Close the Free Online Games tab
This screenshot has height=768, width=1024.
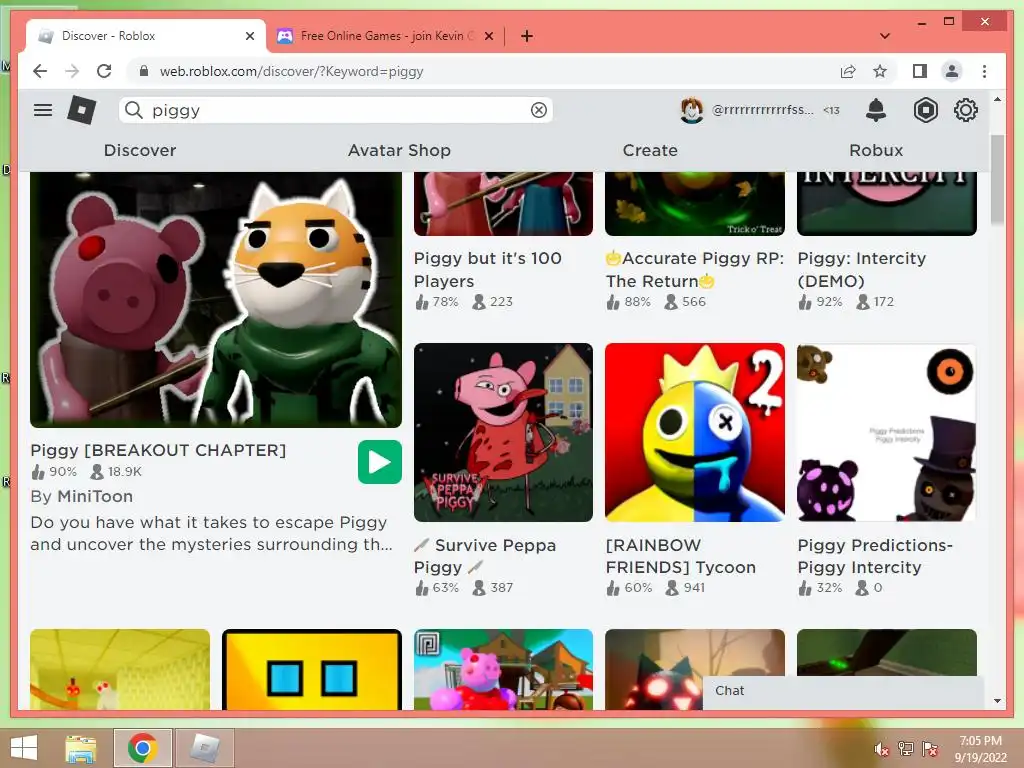coord(488,36)
